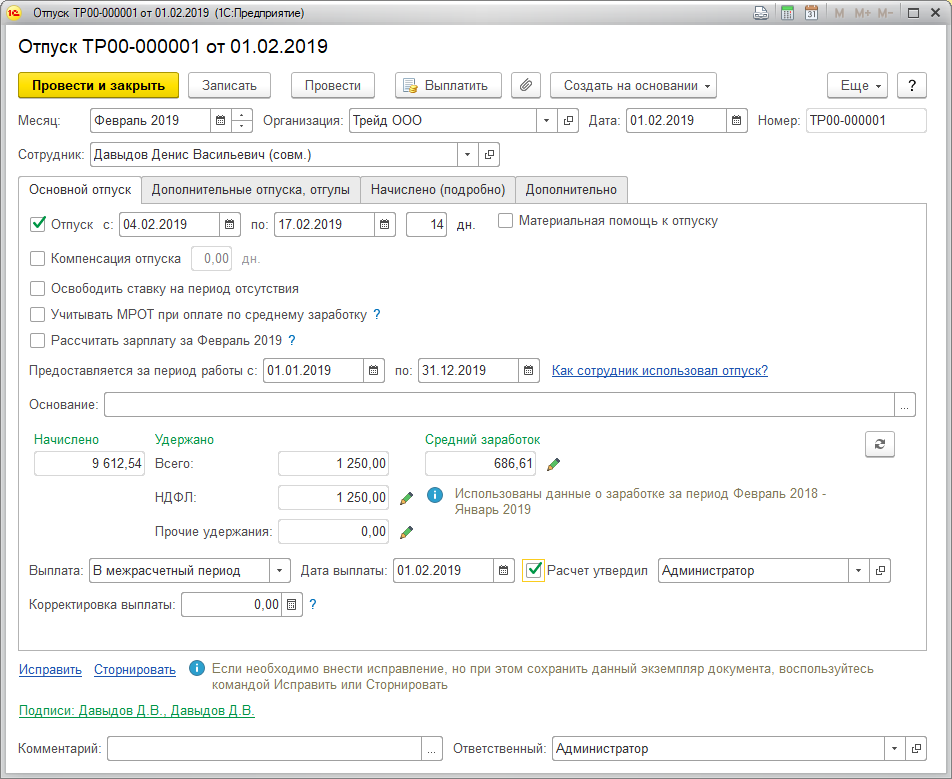Image resolution: width=952 pixels, height=779 pixels.
Task: Click Провести button
Action: coord(333,86)
